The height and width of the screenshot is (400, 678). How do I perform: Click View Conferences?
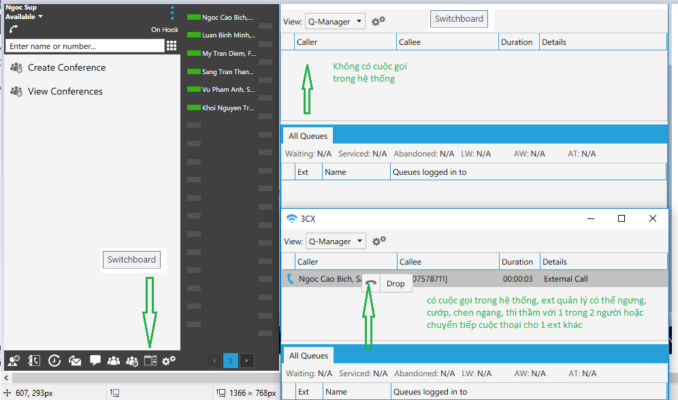point(64,92)
